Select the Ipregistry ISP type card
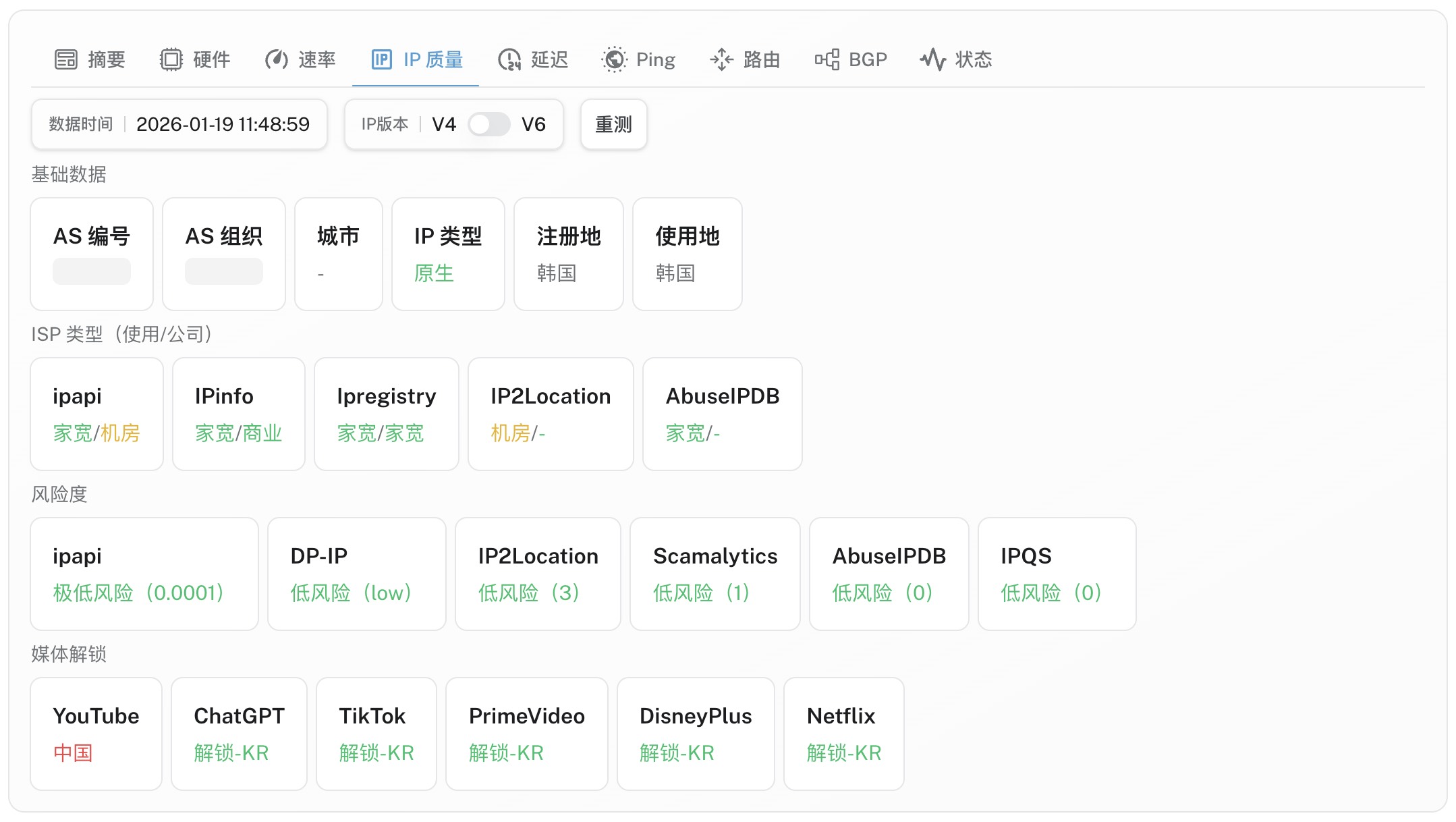 386,414
